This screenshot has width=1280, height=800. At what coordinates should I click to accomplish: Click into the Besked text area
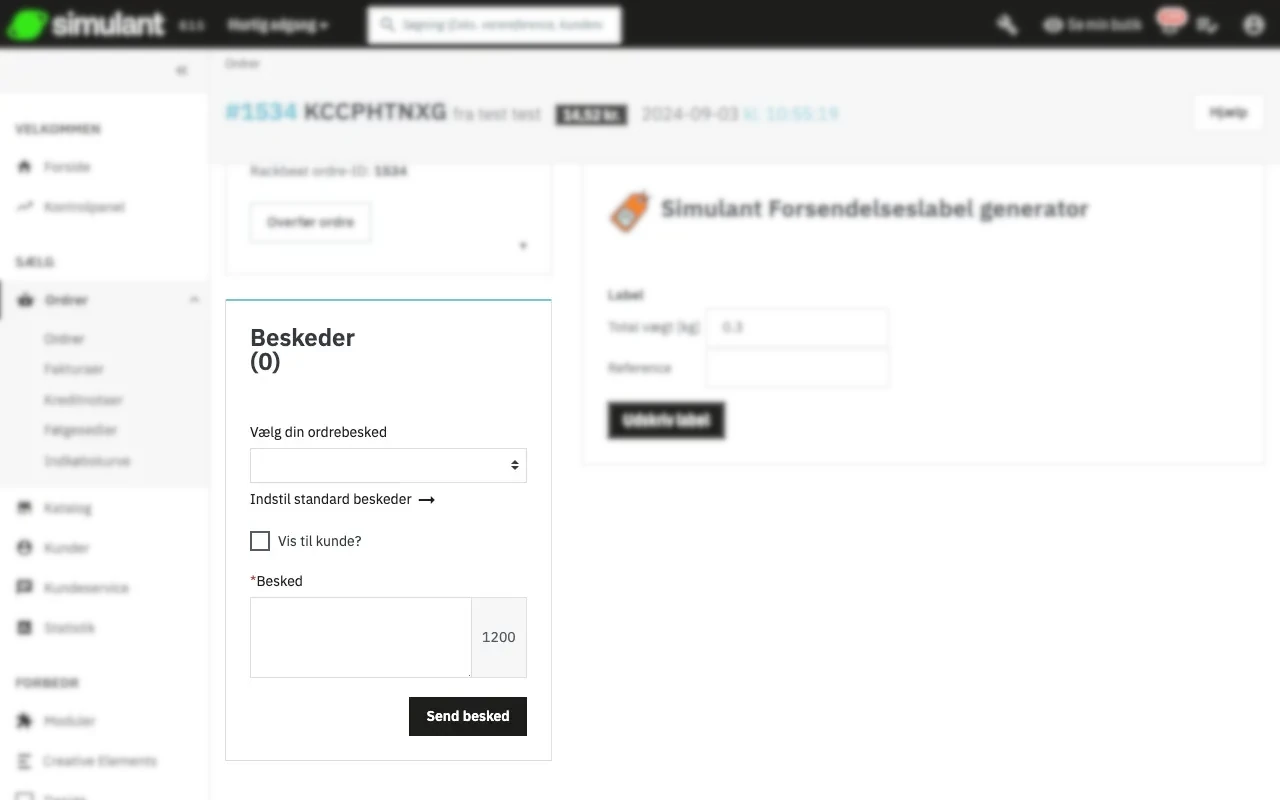[x=360, y=637]
